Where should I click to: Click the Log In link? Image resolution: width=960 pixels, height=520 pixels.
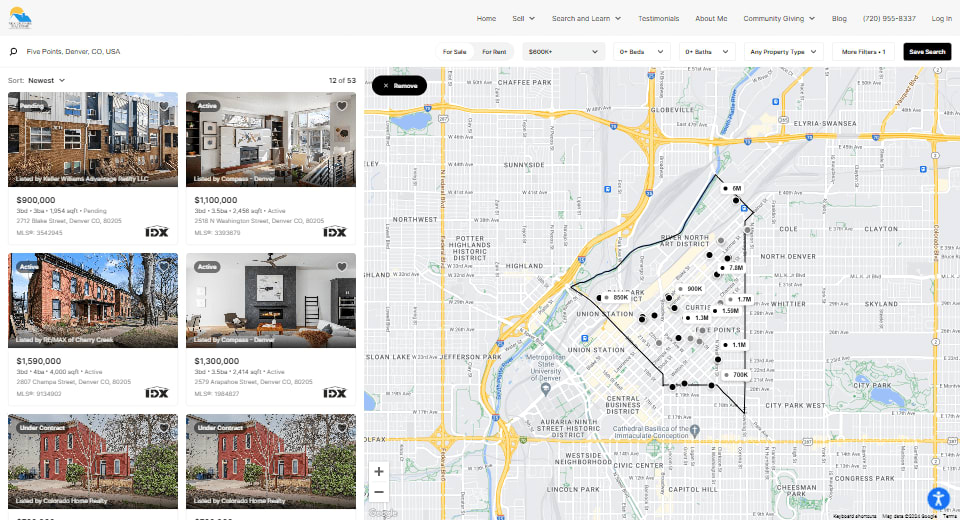coord(941,18)
